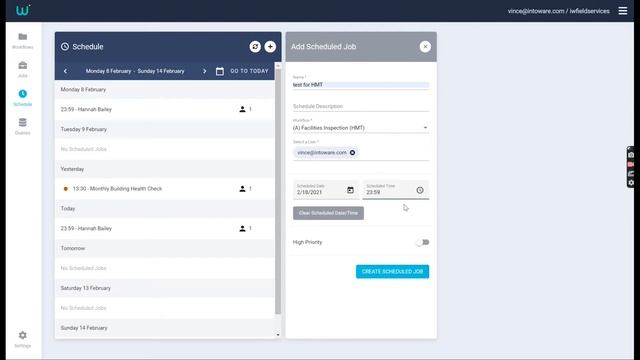The height and width of the screenshot is (360, 640).
Task: Remove vince@intoware.com user chip
Action: click(352, 153)
